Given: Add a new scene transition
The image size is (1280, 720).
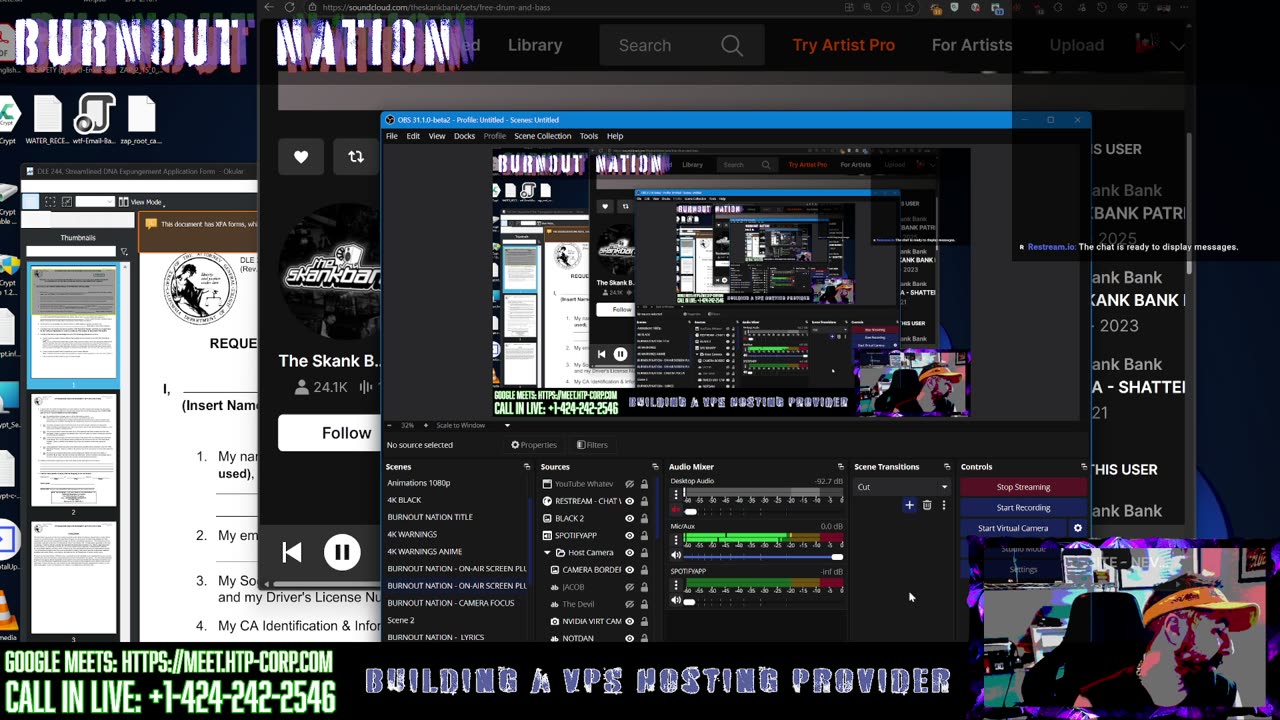Looking at the screenshot, I should click(909, 505).
